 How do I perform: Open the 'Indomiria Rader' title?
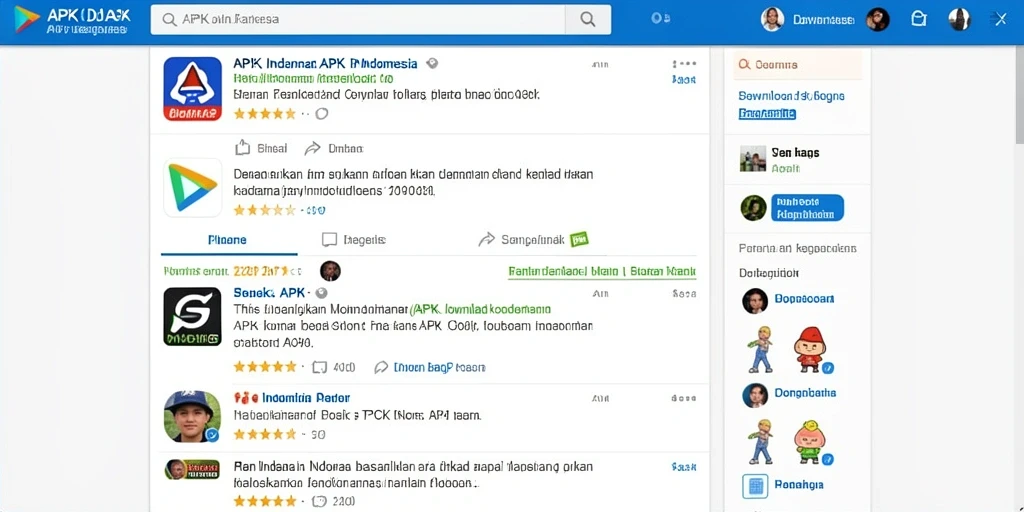click(x=305, y=398)
